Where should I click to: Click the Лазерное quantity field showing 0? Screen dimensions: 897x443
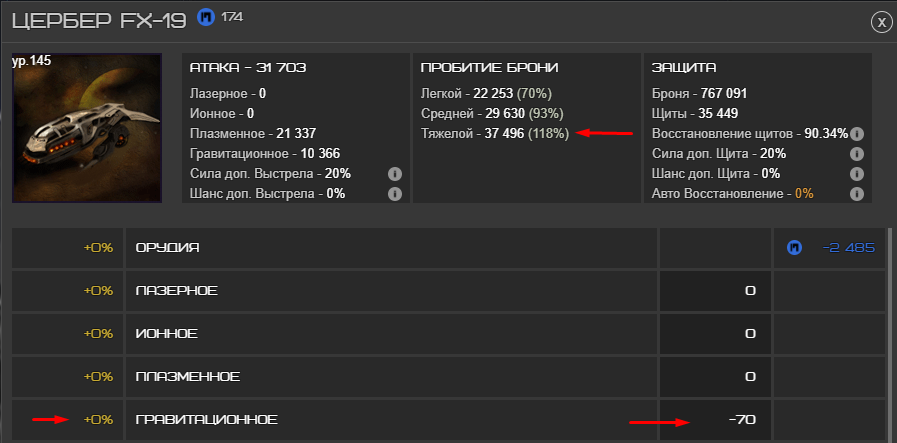(x=715, y=291)
